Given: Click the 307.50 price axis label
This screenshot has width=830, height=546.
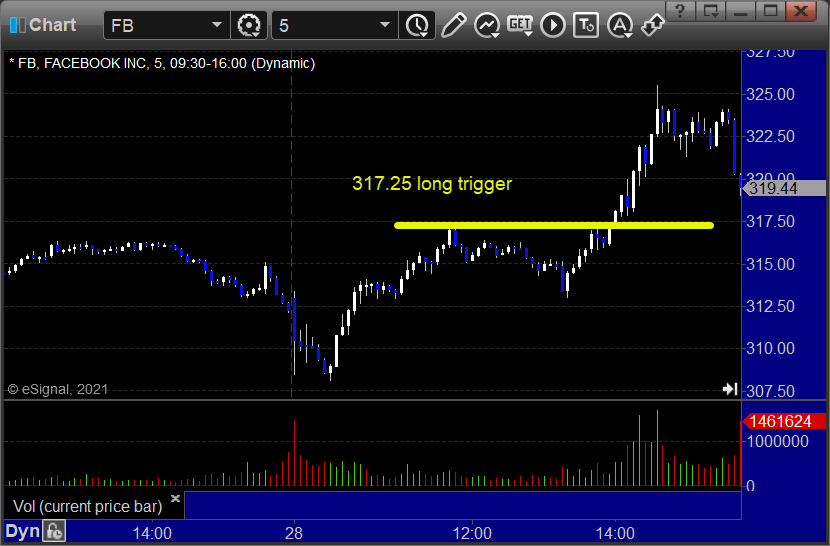Looking at the screenshot, I should point(770,391).
